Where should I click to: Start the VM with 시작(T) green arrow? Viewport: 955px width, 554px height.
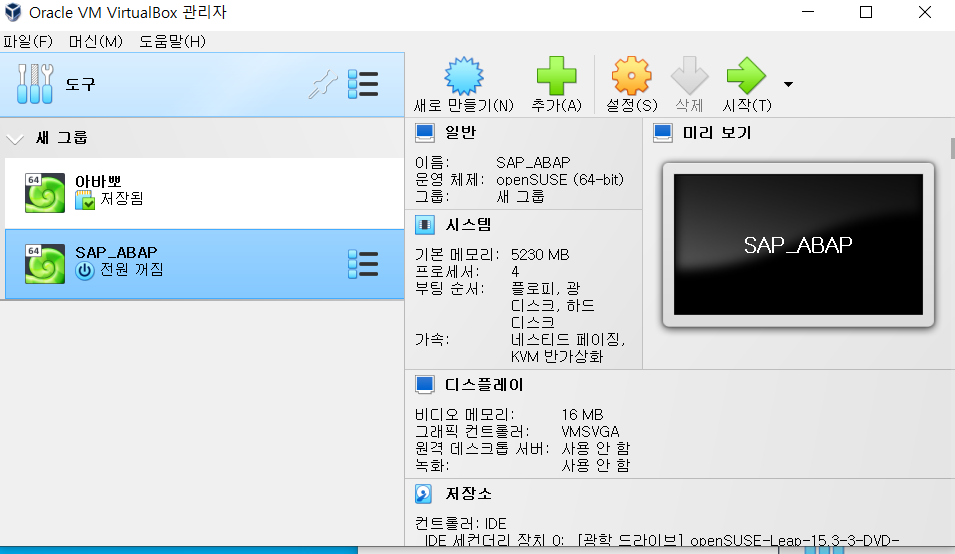point(746,76)
